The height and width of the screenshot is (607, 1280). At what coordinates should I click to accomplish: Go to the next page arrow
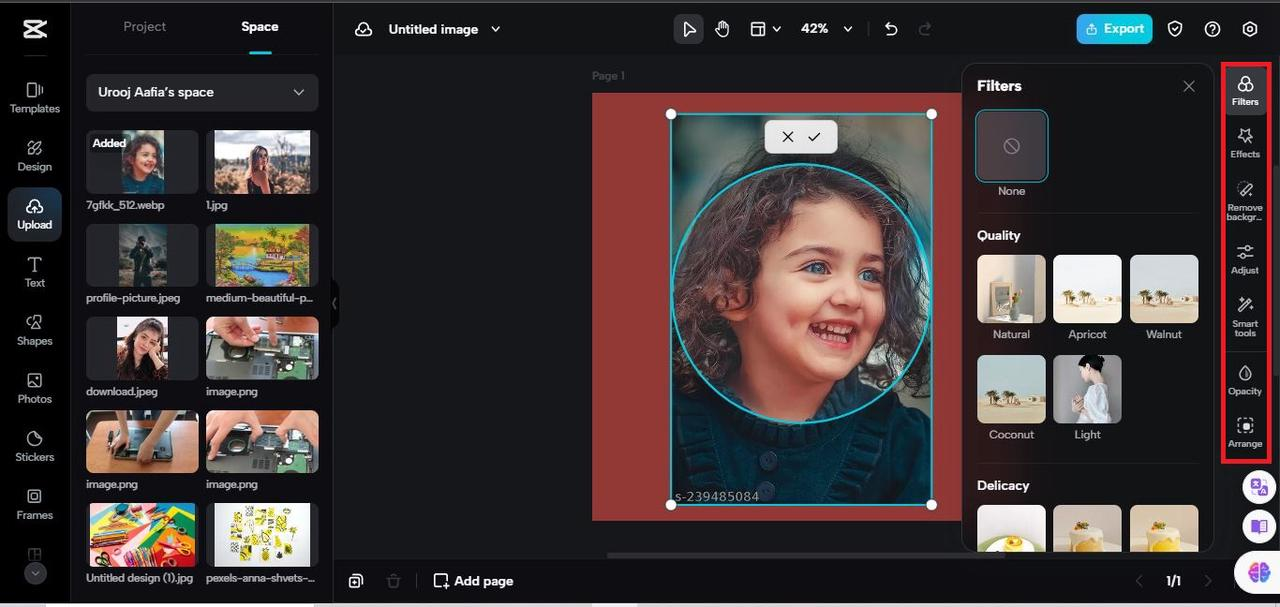point(1208,581)
